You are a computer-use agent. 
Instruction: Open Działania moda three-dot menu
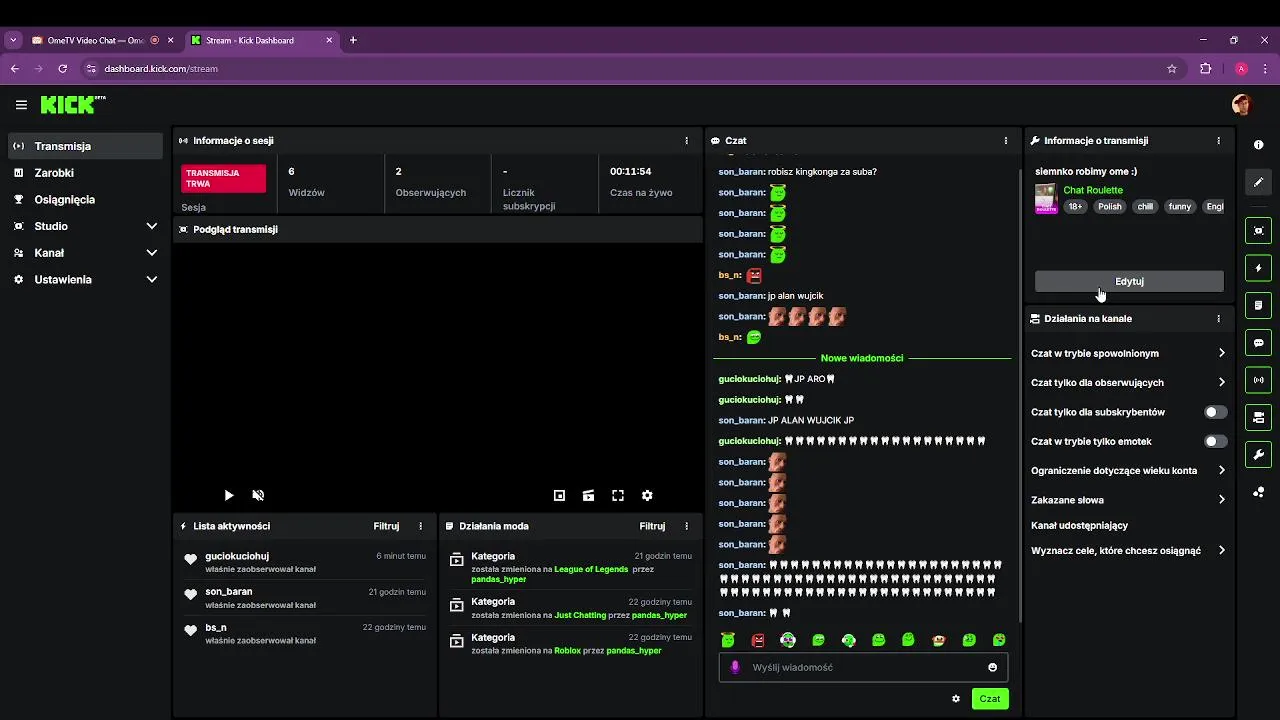click(x=686, y=526)
